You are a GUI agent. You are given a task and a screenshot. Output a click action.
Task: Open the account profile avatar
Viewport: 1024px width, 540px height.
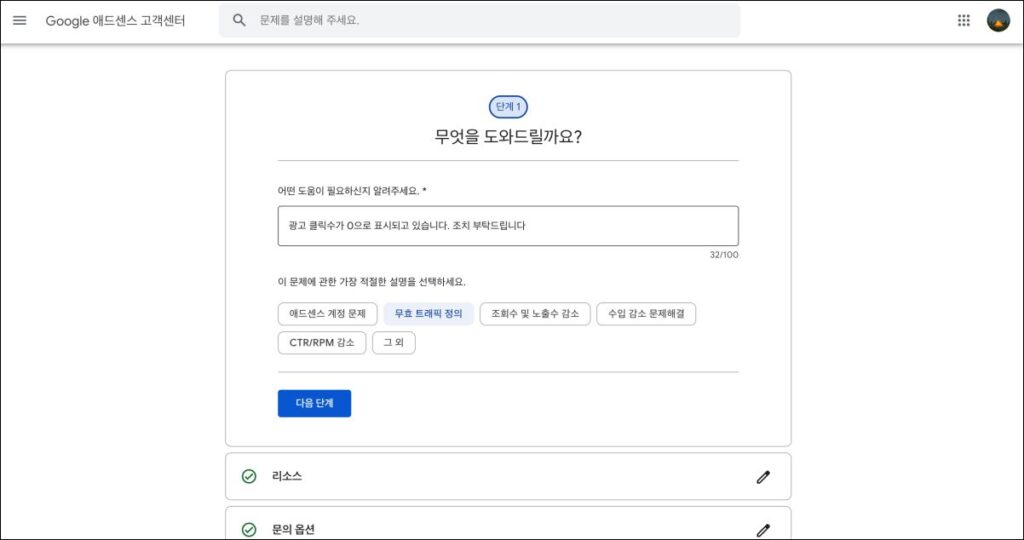click(998, 20)
